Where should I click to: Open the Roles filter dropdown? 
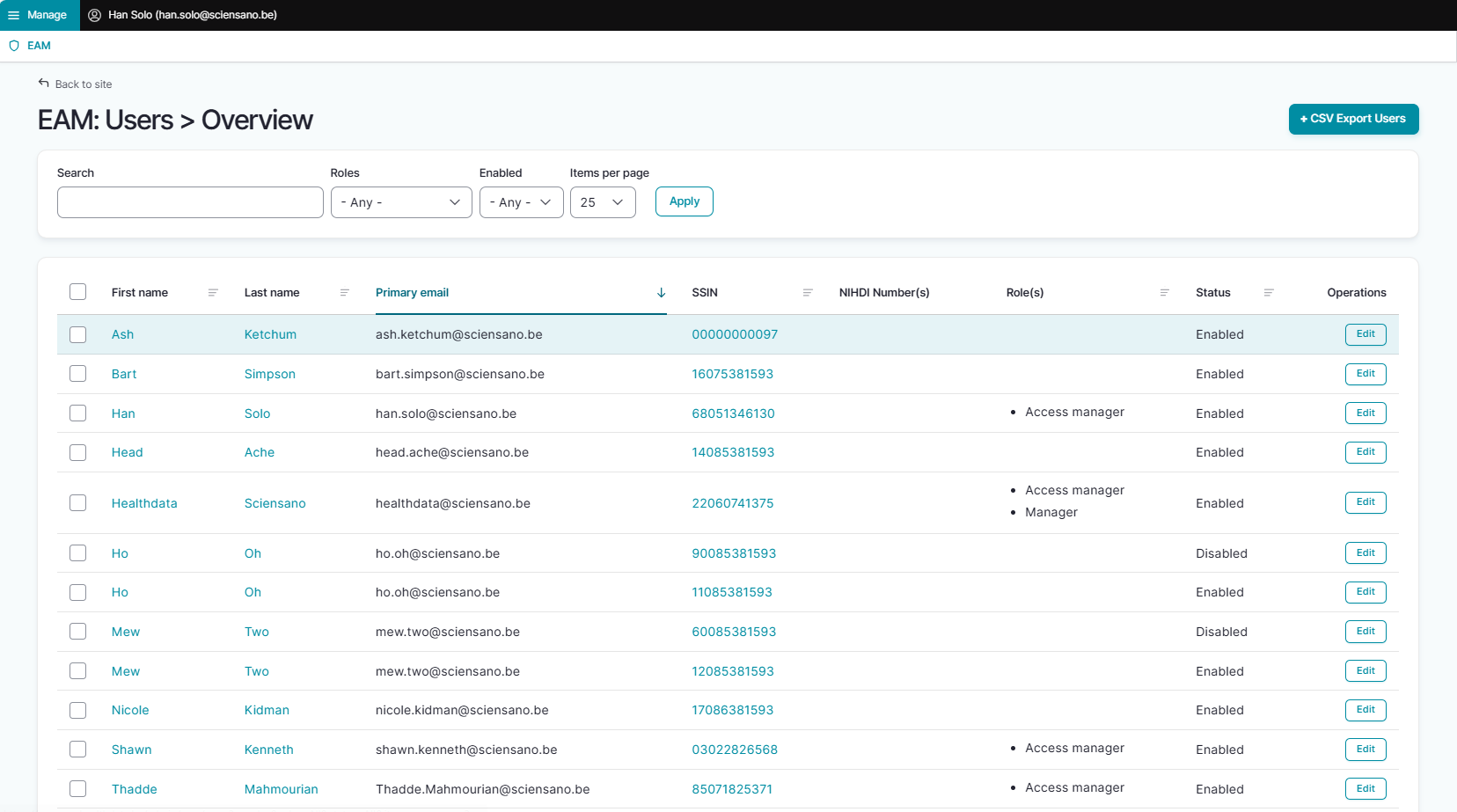point(401,202)
